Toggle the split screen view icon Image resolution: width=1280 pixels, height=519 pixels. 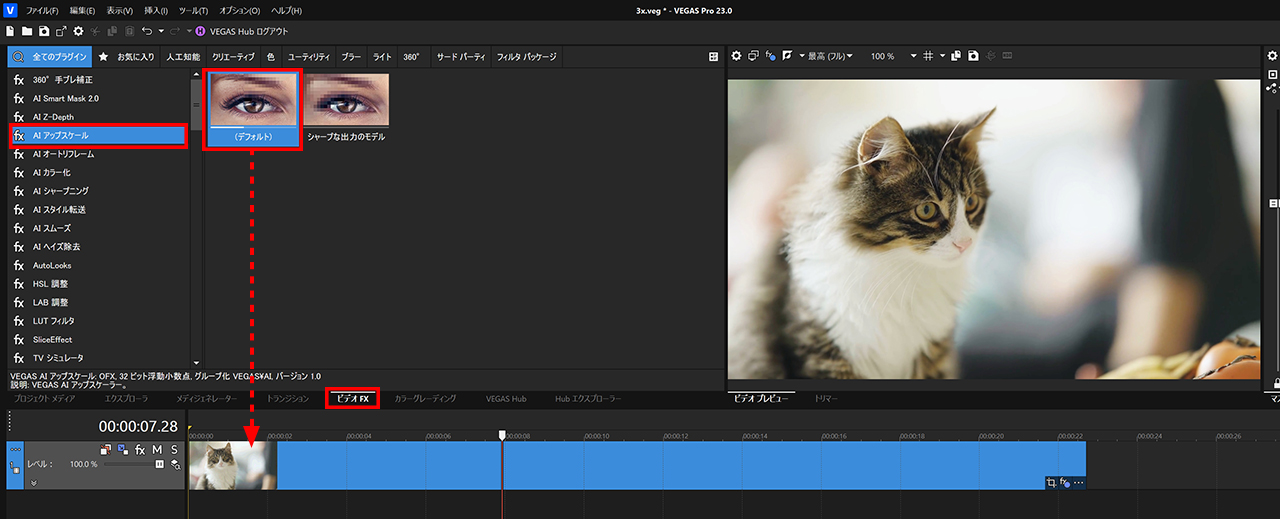(x=788, y=56)
